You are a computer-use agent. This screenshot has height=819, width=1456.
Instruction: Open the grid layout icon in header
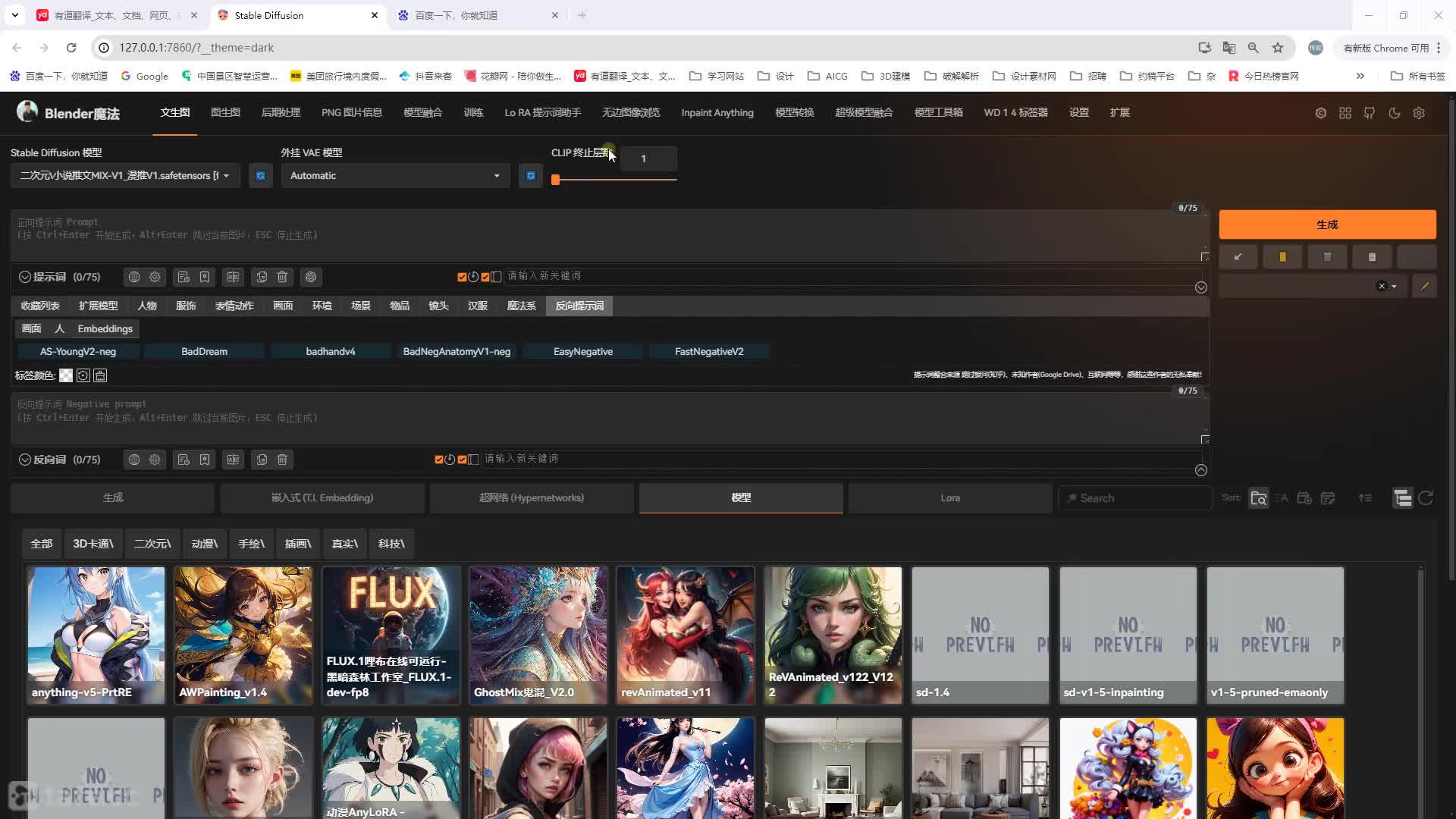point(1345,113)
